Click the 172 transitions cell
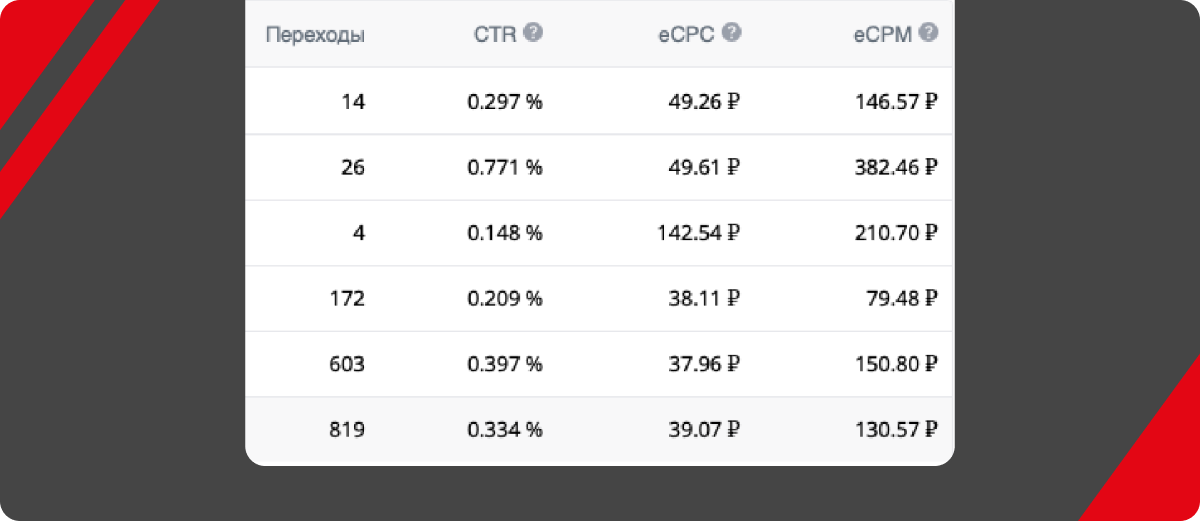This screenshot has height=521, width=1200. (x=348, y=298)
